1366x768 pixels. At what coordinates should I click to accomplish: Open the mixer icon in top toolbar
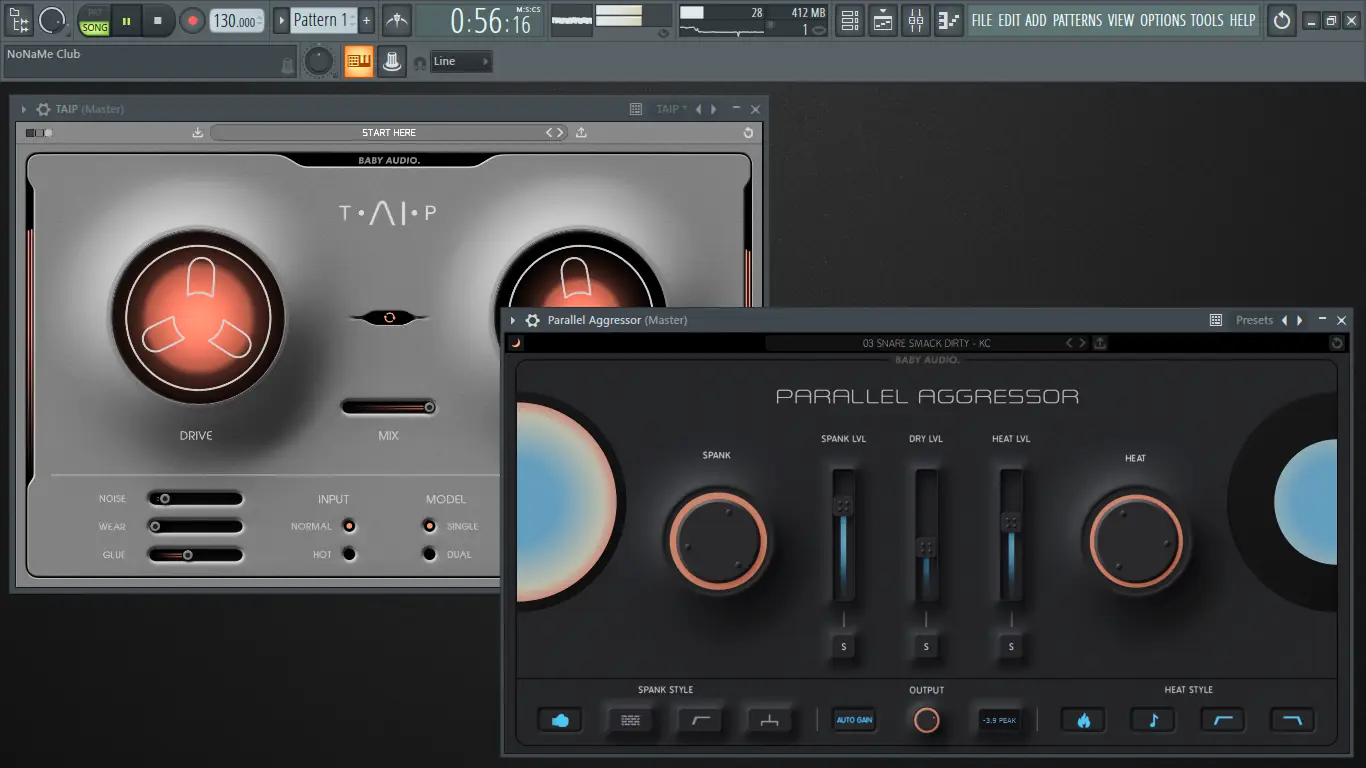click(x=915, y=20)
